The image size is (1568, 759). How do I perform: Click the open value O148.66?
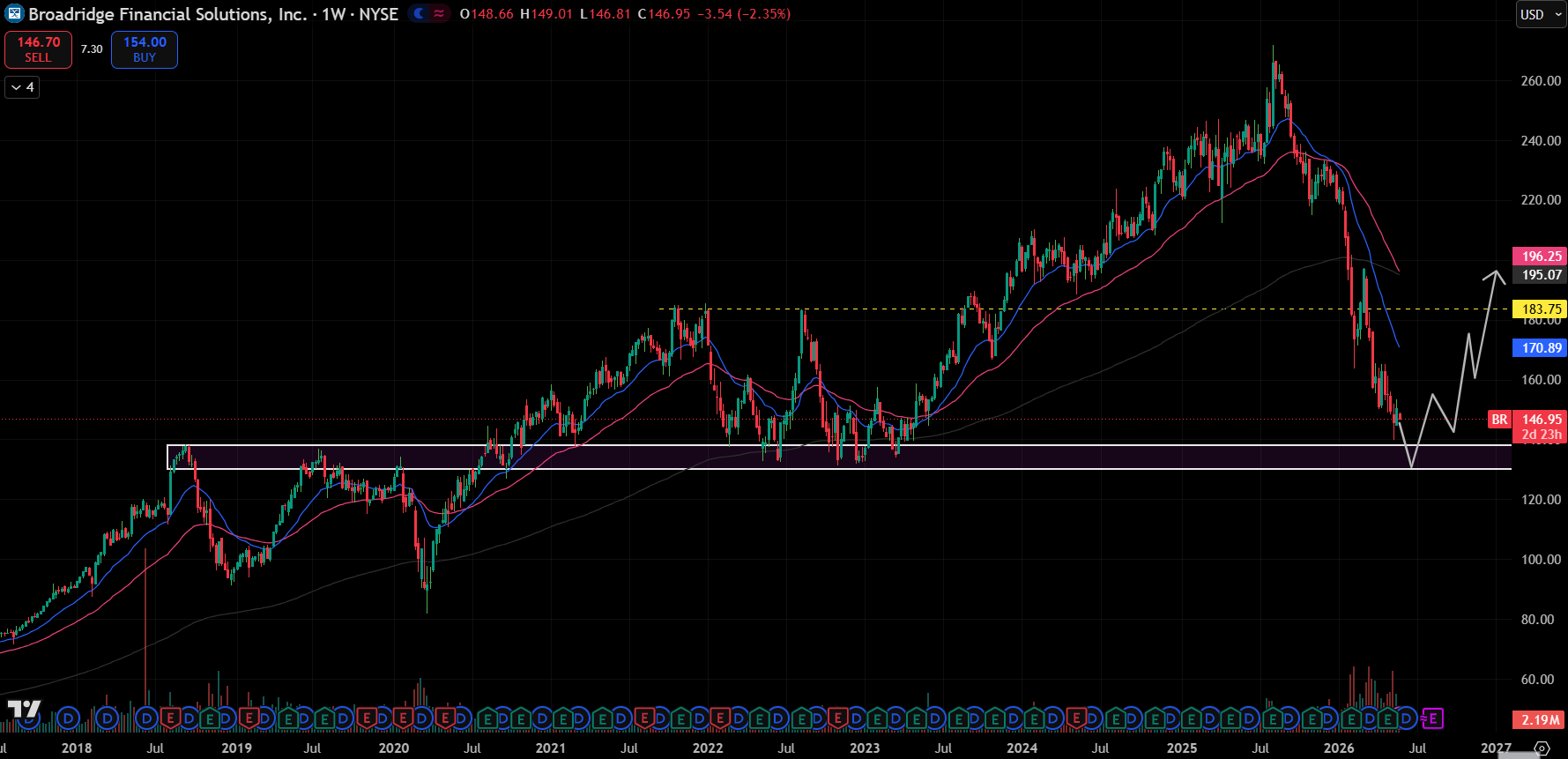coord(487,14)
